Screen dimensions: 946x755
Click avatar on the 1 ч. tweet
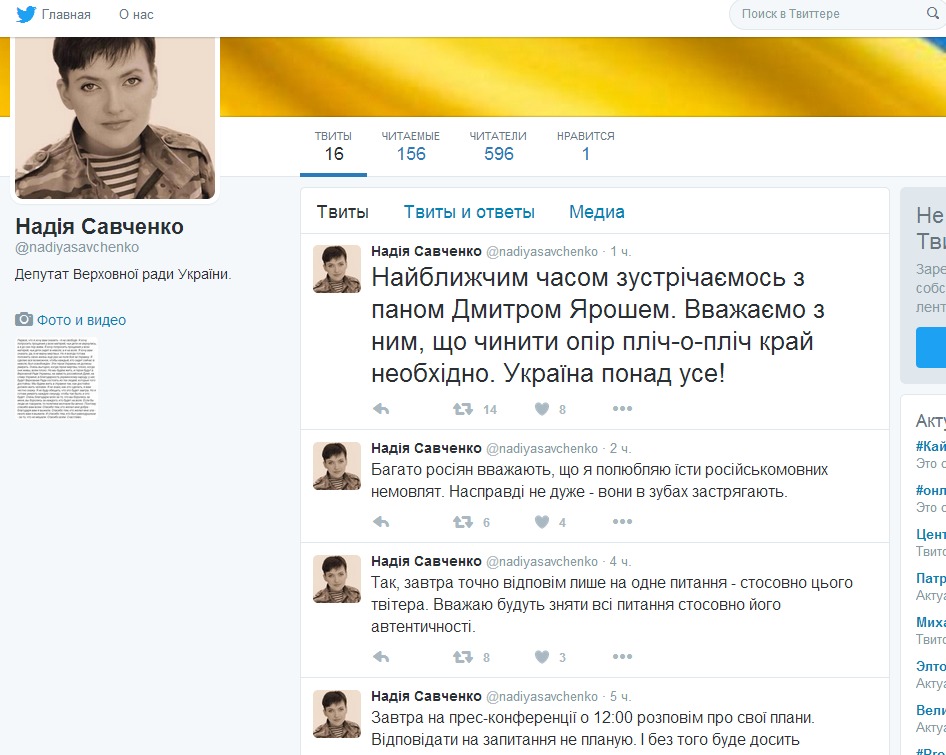click(x=337, y=269)
